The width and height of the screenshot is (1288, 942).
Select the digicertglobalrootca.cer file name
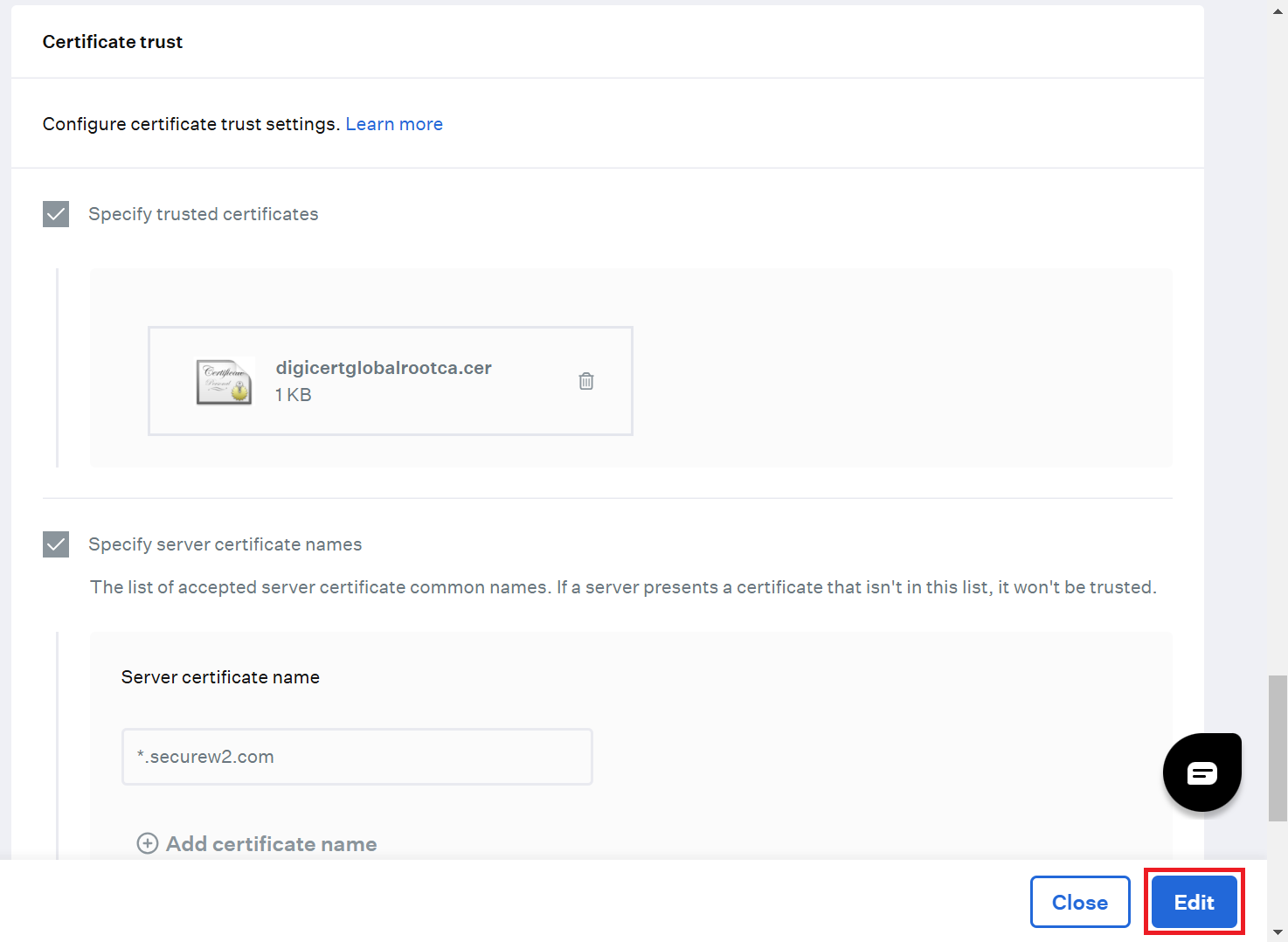(384, 368)
